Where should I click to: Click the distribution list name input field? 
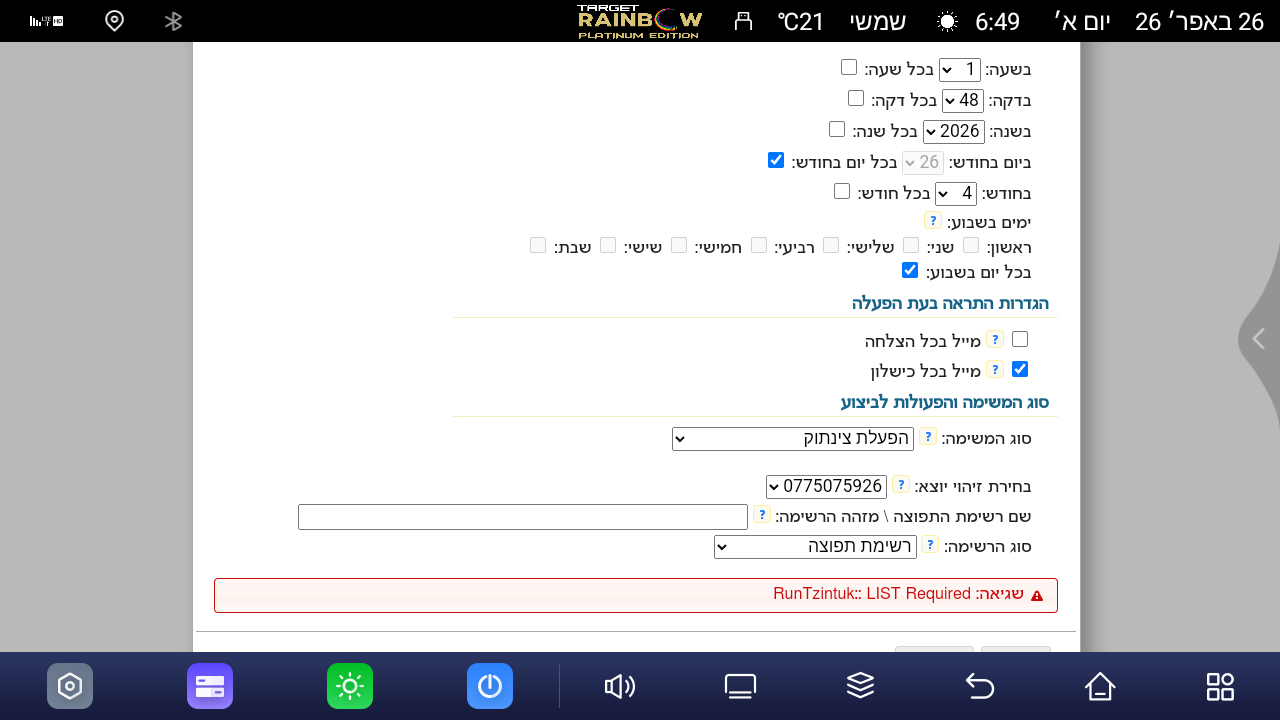click(523, 517)
